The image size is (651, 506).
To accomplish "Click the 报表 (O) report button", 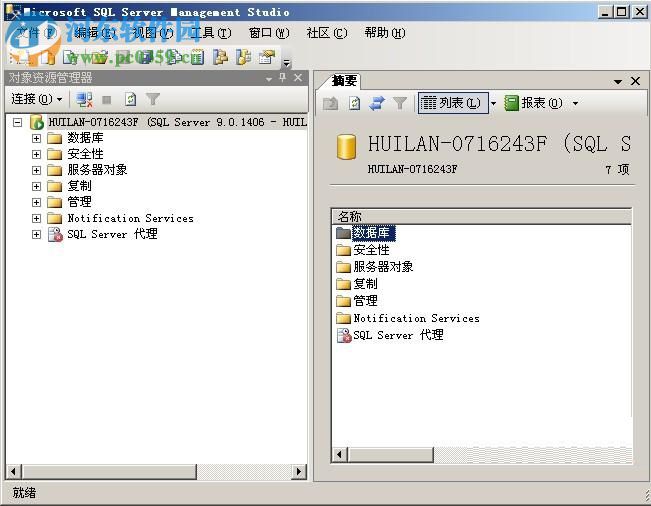I will click(534, 103).
